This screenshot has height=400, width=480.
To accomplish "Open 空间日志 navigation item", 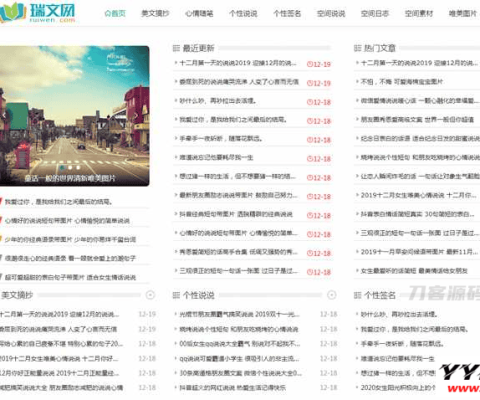I will pyautogui.click(x=375, y=13).
